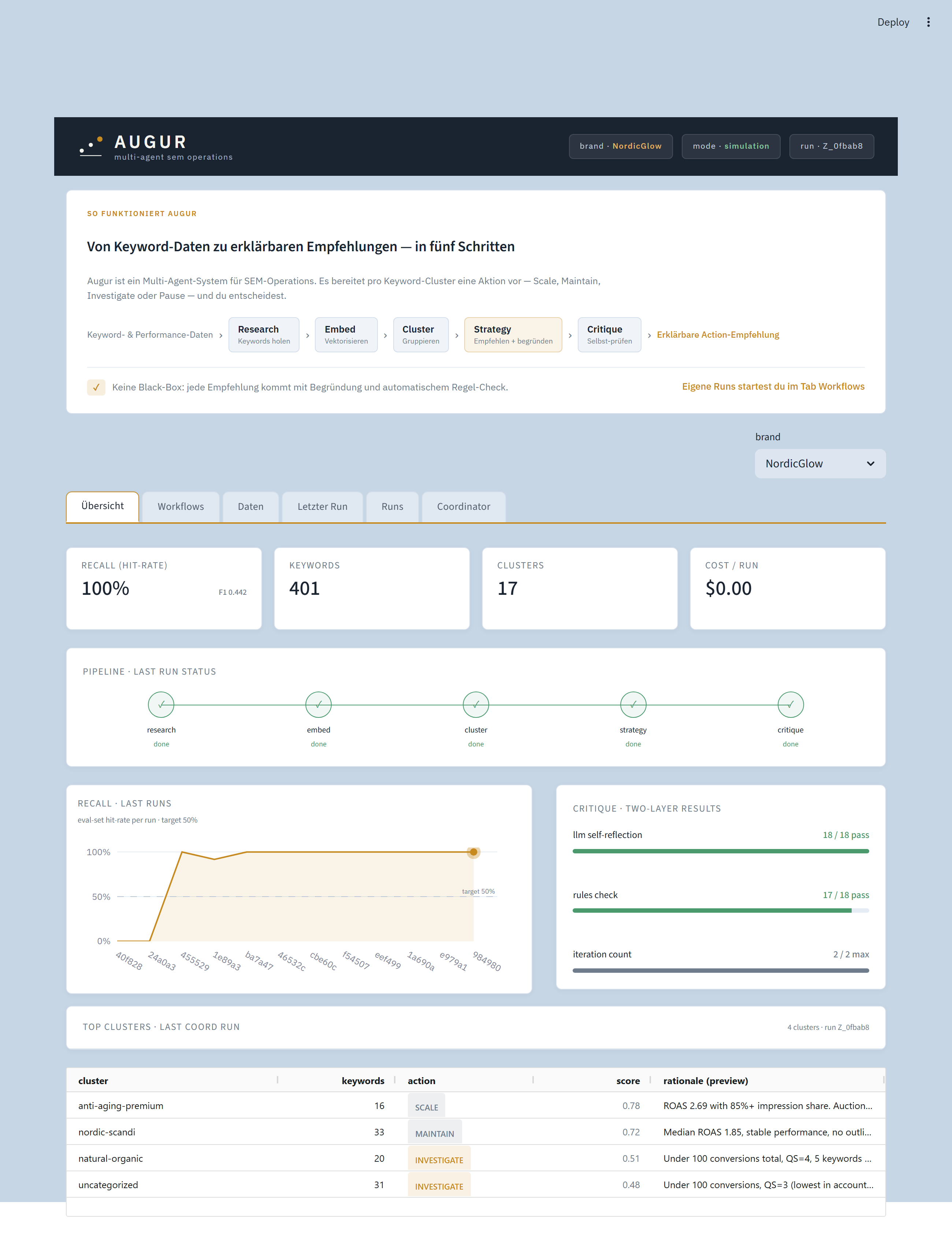
Task: Sort by the cluster column header
Action: (172, 1080)
